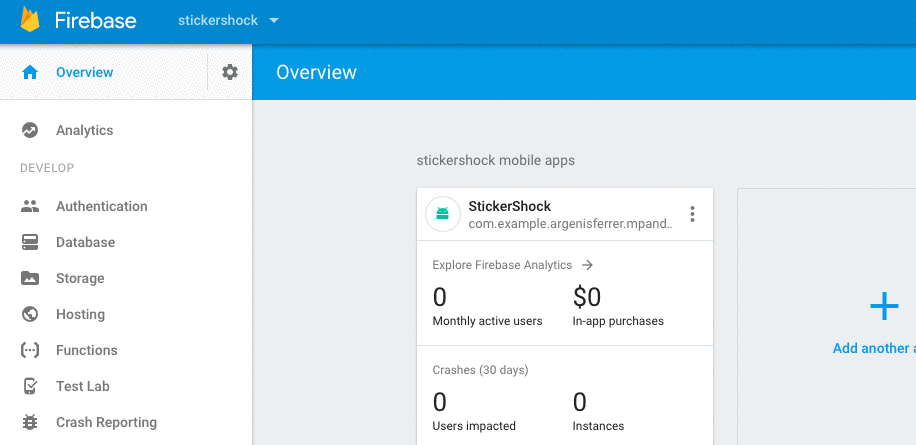
Task: Select Overview in the sidebar
Action: click(x=84, y=72)
